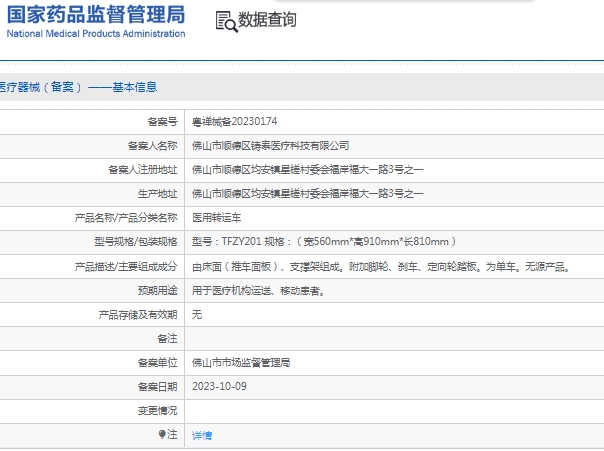Click the 产品名称/产品分类名称 label
Viewport: 604px width, 451px height.
coord(126,218)
